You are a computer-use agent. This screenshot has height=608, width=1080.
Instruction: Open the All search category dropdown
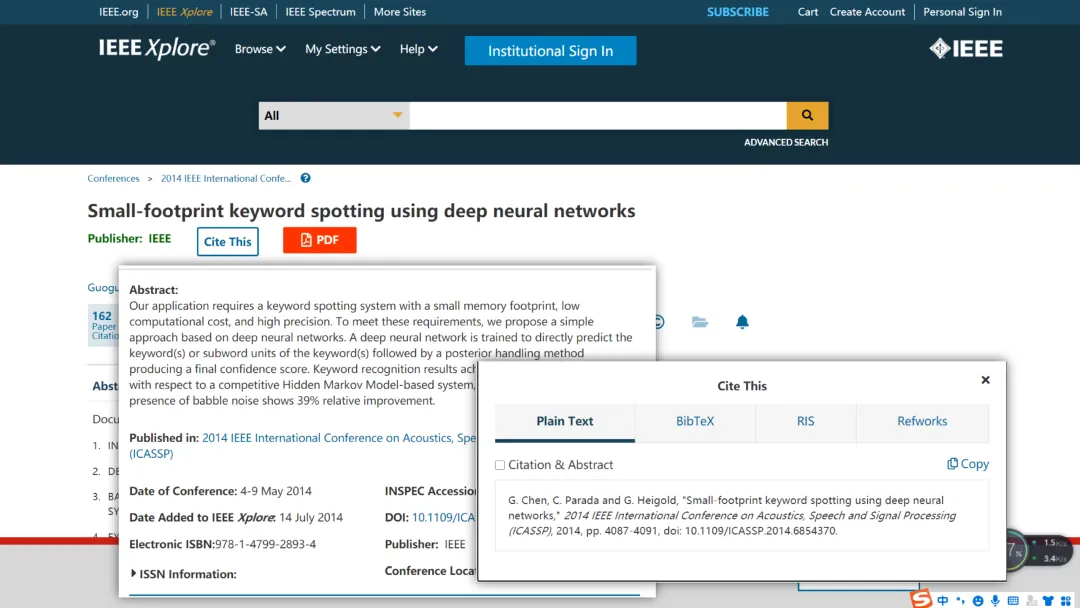[x=334, y=116]
